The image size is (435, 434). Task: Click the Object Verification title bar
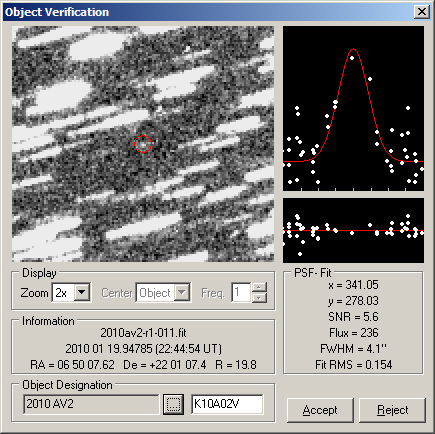(208, 12)
